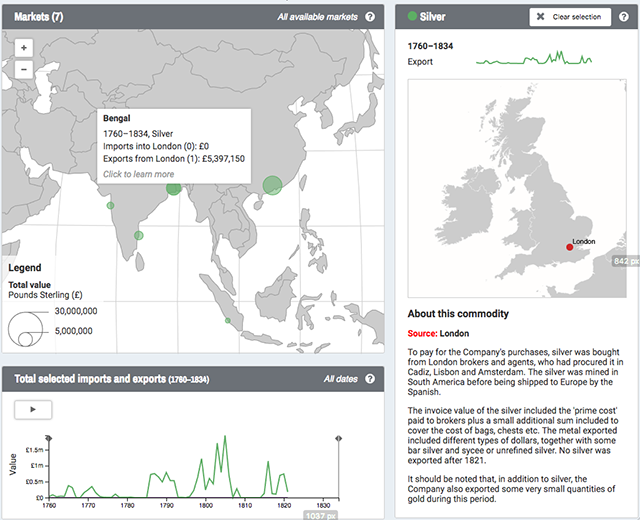
Task: Open help for the Silver commodity panel
Action: (624, 17)
